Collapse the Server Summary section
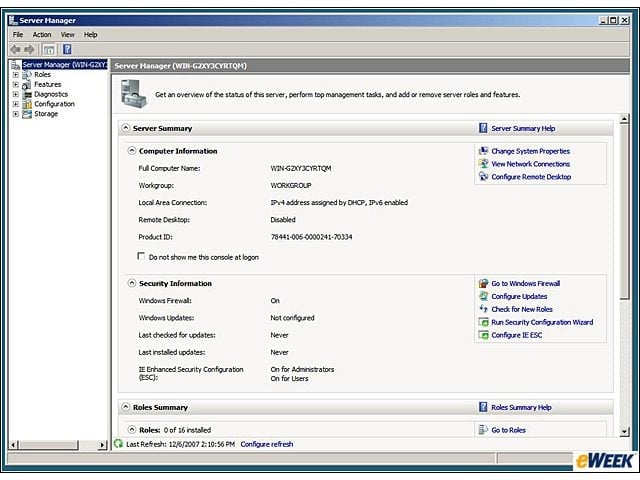Screen dimensions: 640x480 [126, 128]
